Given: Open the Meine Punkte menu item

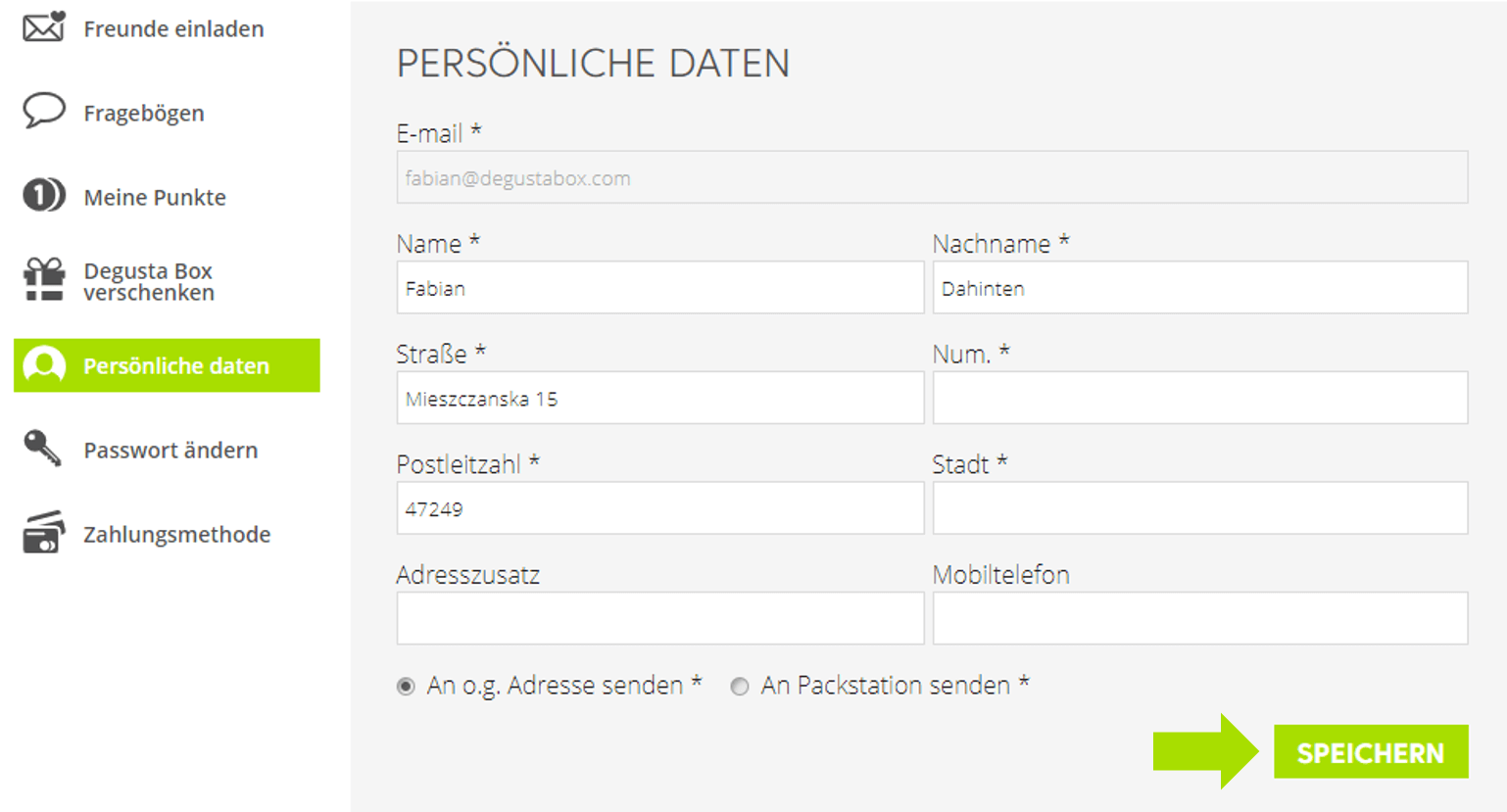Looking at the screenshot, I should 155,198.
